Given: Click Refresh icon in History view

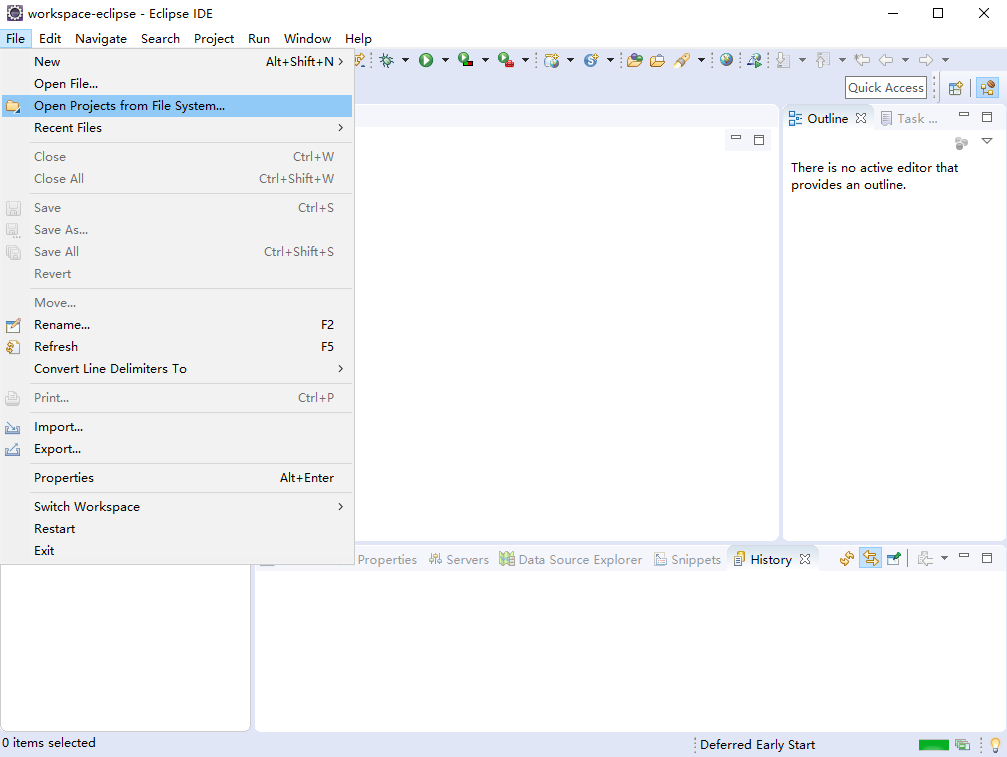Looking at the screenshot, I should pos(846,559).
